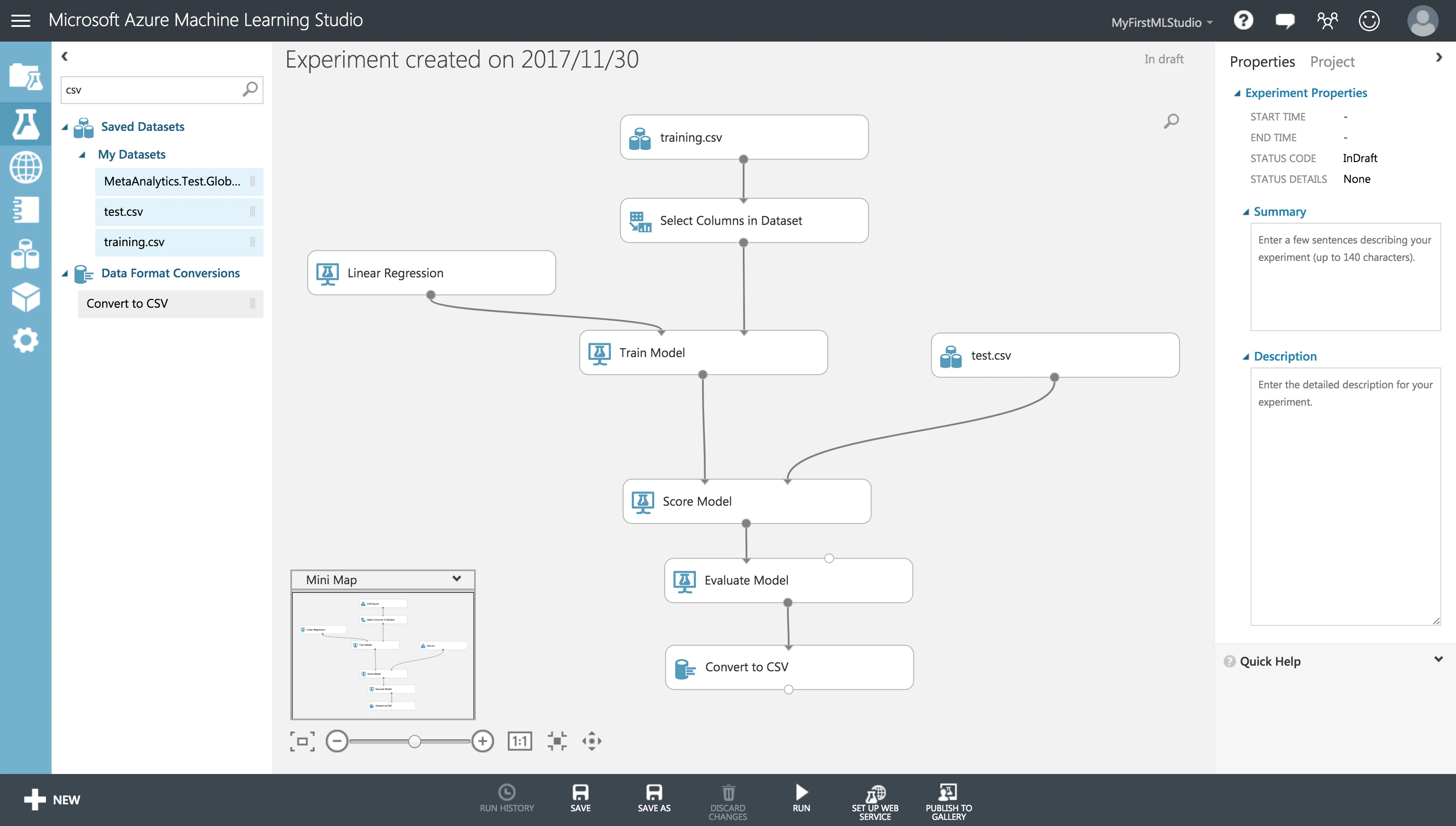Open the Notebooks sidebar icon
Image resolution: width=1456 pixels, height=826 pixels.
pos(26,210)
